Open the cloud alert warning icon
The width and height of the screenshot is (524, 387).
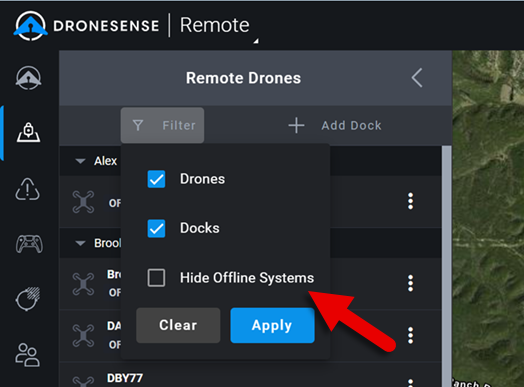pos(28,189)
